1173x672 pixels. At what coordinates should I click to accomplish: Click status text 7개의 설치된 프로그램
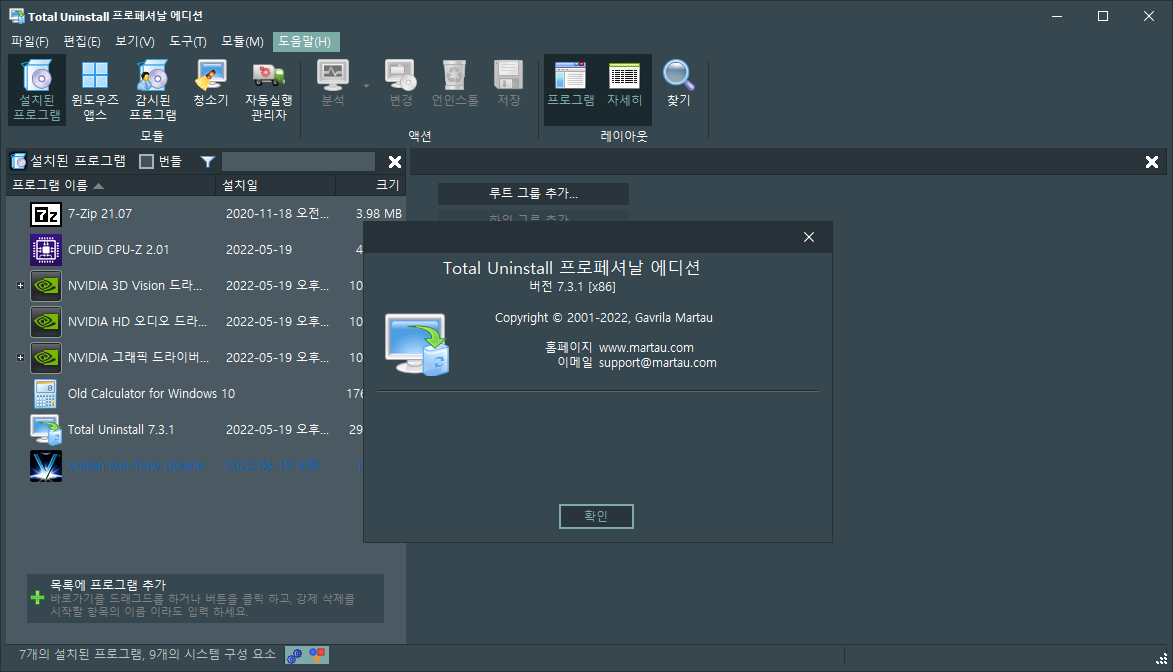(81, 655)
